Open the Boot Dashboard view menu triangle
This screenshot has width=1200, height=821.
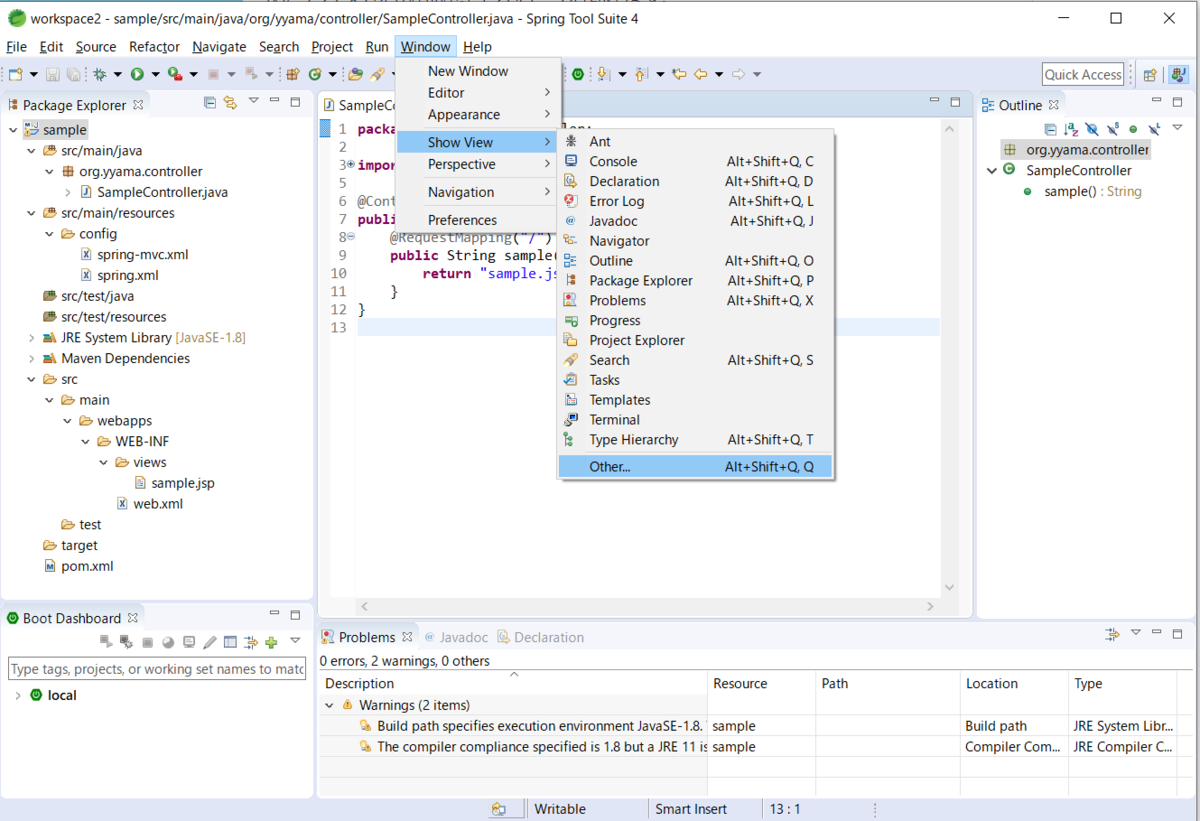point(295,641)
